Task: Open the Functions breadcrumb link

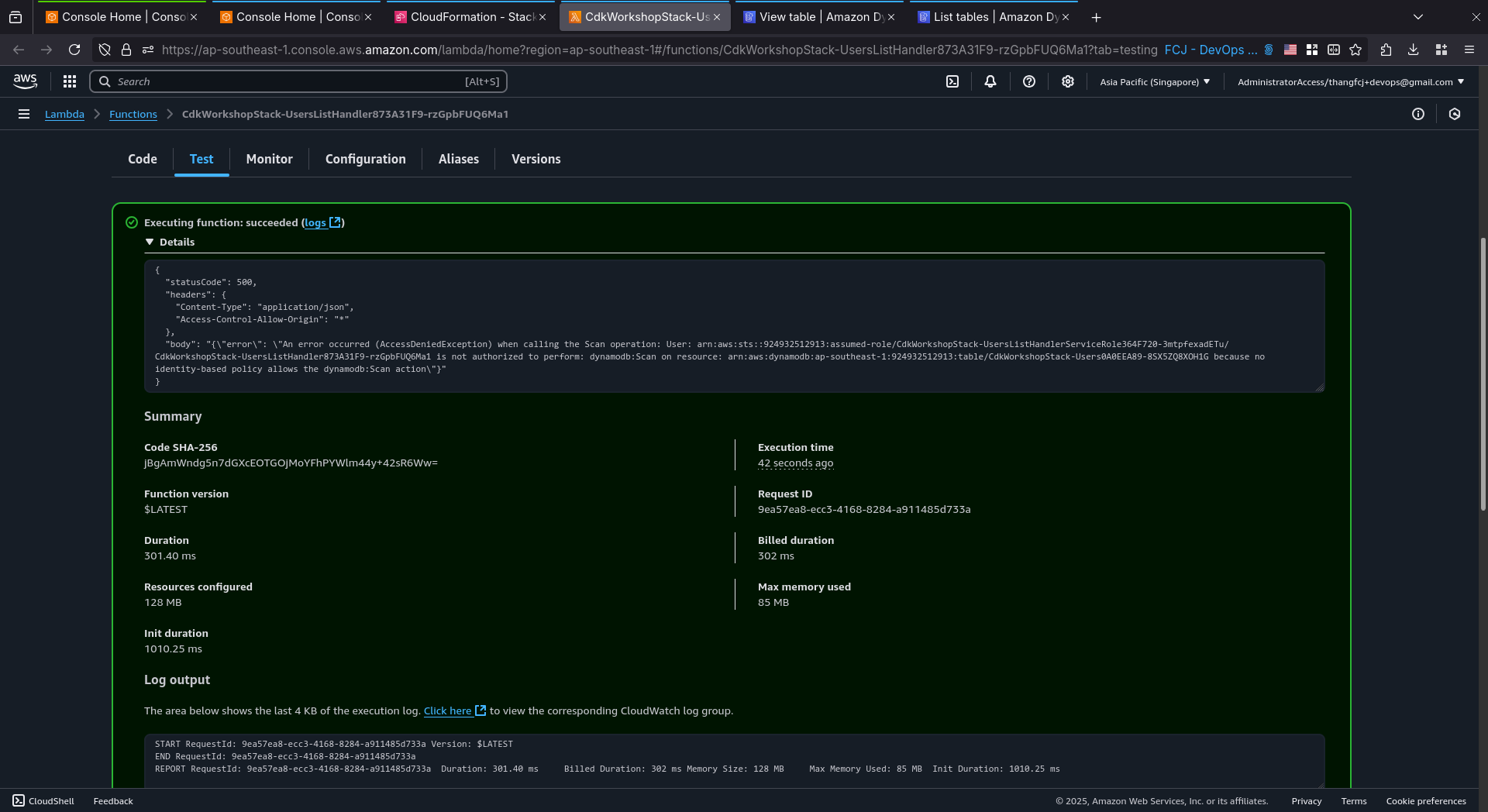Action: coord(133,114)
